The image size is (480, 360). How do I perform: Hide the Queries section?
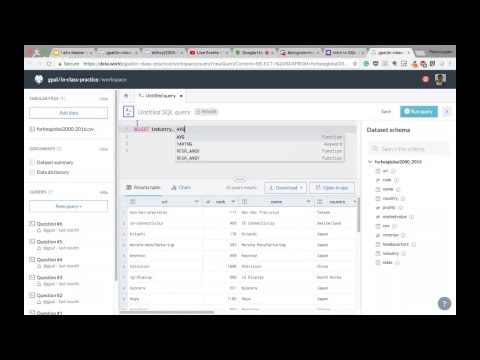104,192
